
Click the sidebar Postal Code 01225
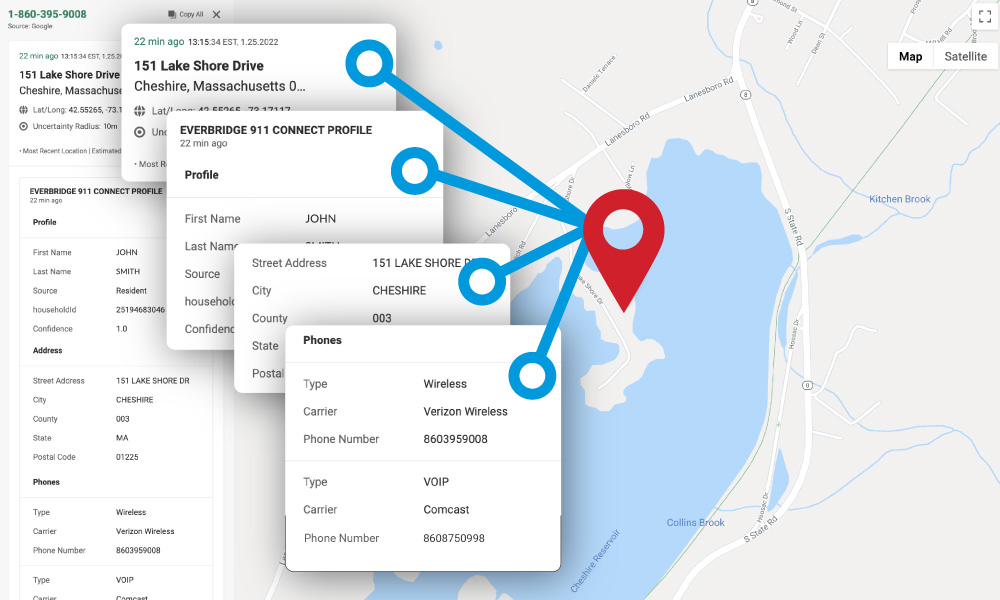pos(127,457)
